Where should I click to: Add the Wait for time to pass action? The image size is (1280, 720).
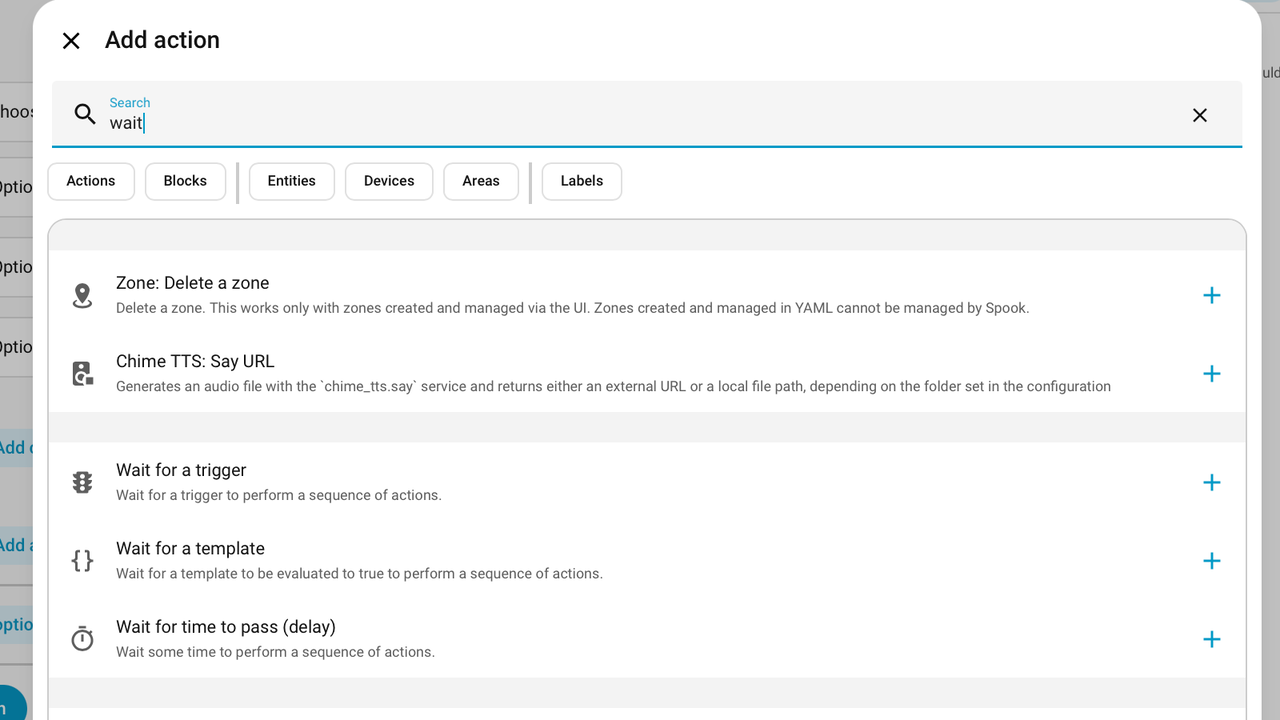(x=1211, y=639)
